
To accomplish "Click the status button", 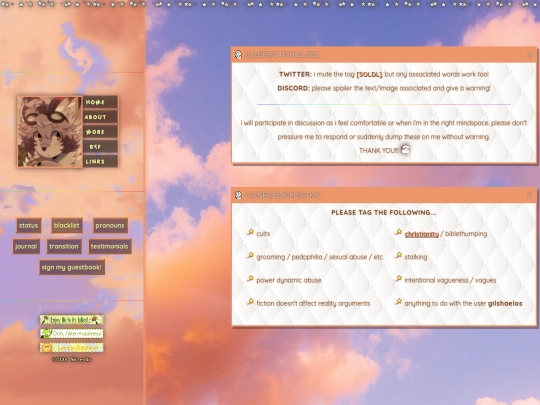I will [29, 226].
